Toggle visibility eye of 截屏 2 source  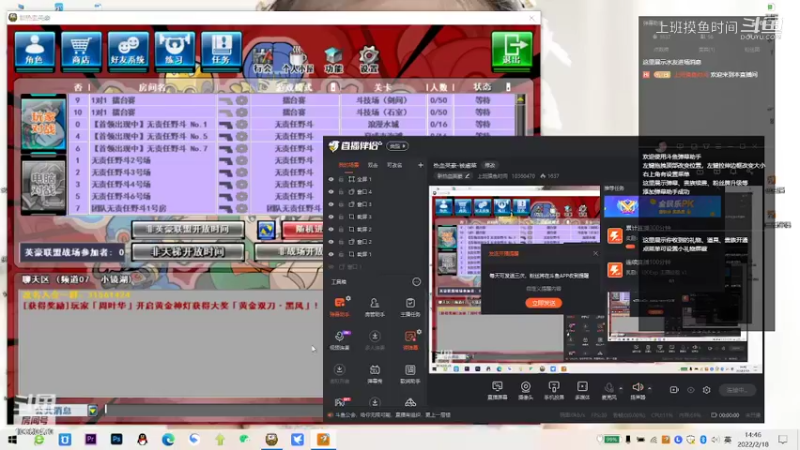click(x=331, y=229)
